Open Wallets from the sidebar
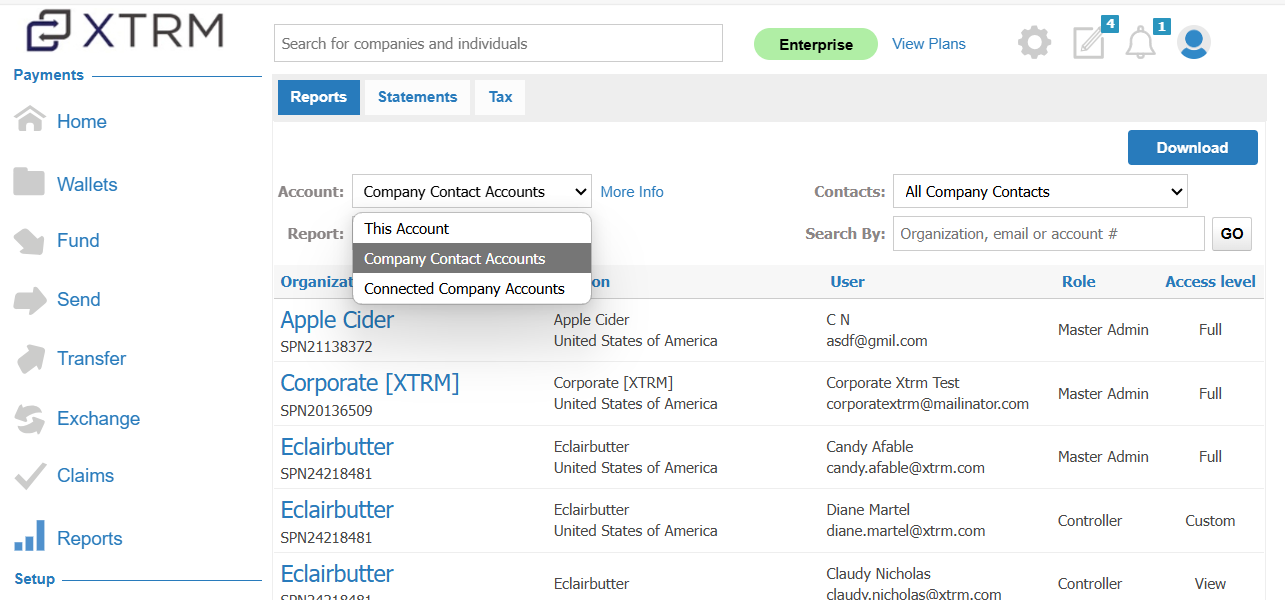This screenshot has width=1285, height=600. point(87,184)
